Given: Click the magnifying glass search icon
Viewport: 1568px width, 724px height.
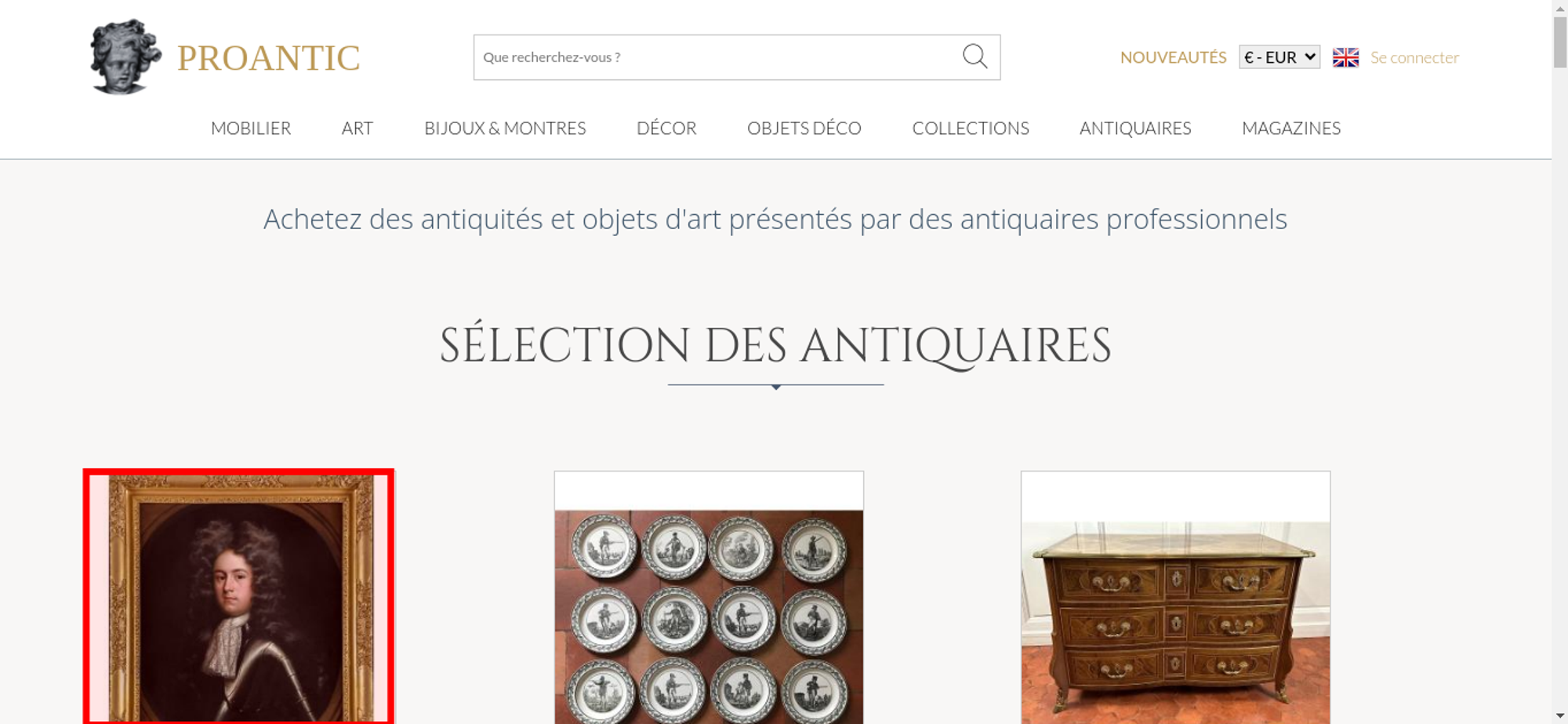Looking at the screenshot, I should pos(975,56).
